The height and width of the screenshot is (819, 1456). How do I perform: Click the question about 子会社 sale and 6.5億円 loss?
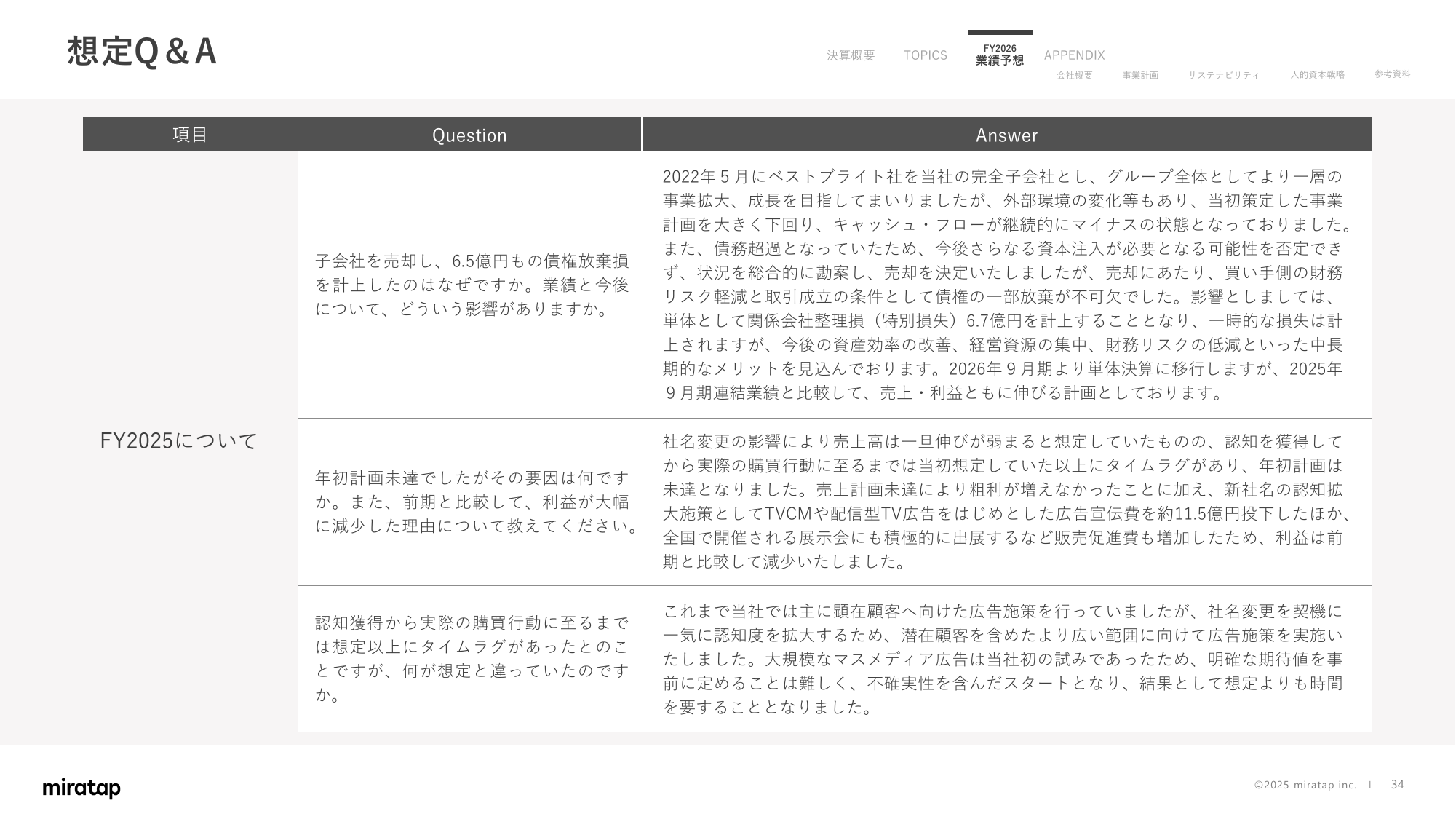(x=472, y=285)
